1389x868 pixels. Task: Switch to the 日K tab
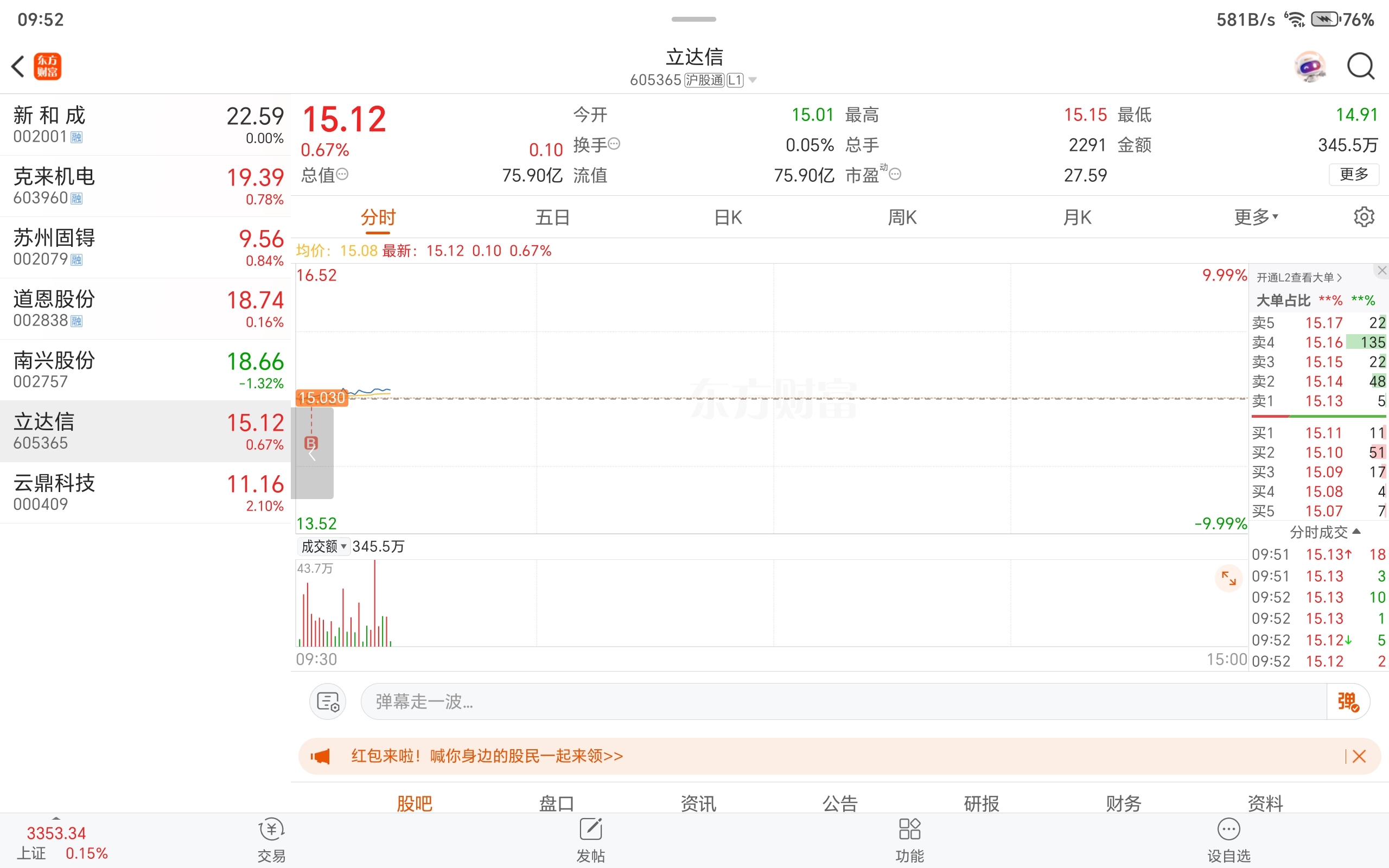[728, 218]
